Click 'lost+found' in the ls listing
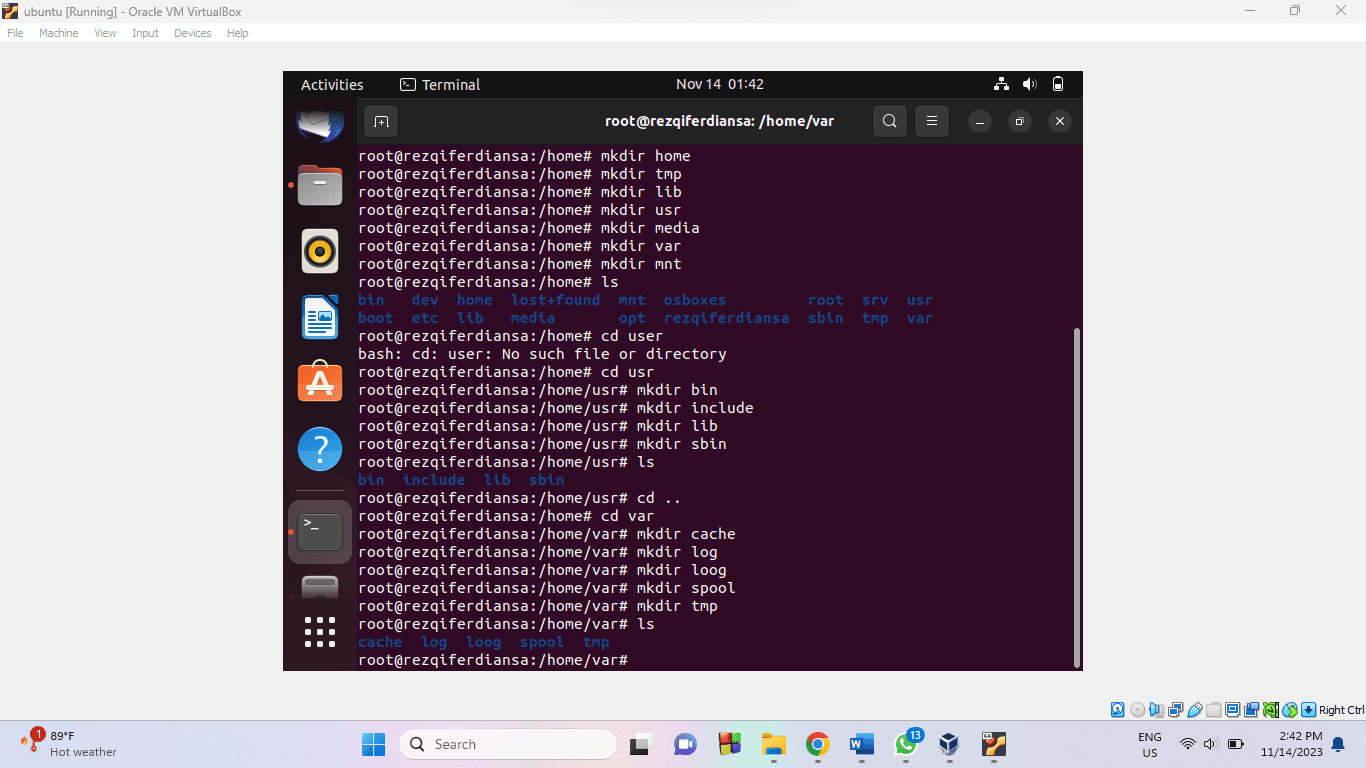This screenshot has width=1366, height=768. pos(555,300)
